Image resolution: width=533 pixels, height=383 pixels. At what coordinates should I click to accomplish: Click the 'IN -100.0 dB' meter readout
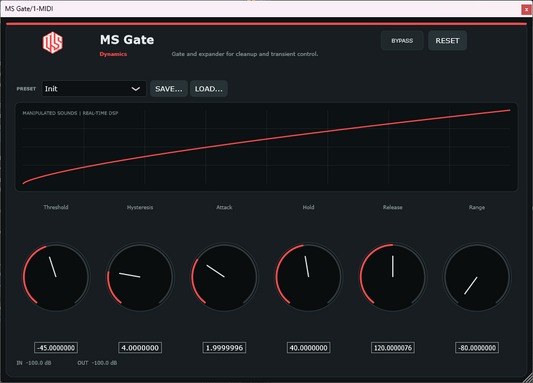pos(34,363)
